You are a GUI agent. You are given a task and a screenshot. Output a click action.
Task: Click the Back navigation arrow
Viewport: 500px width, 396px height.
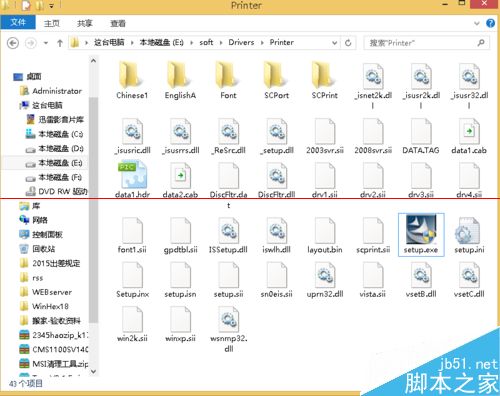(13, 43)
